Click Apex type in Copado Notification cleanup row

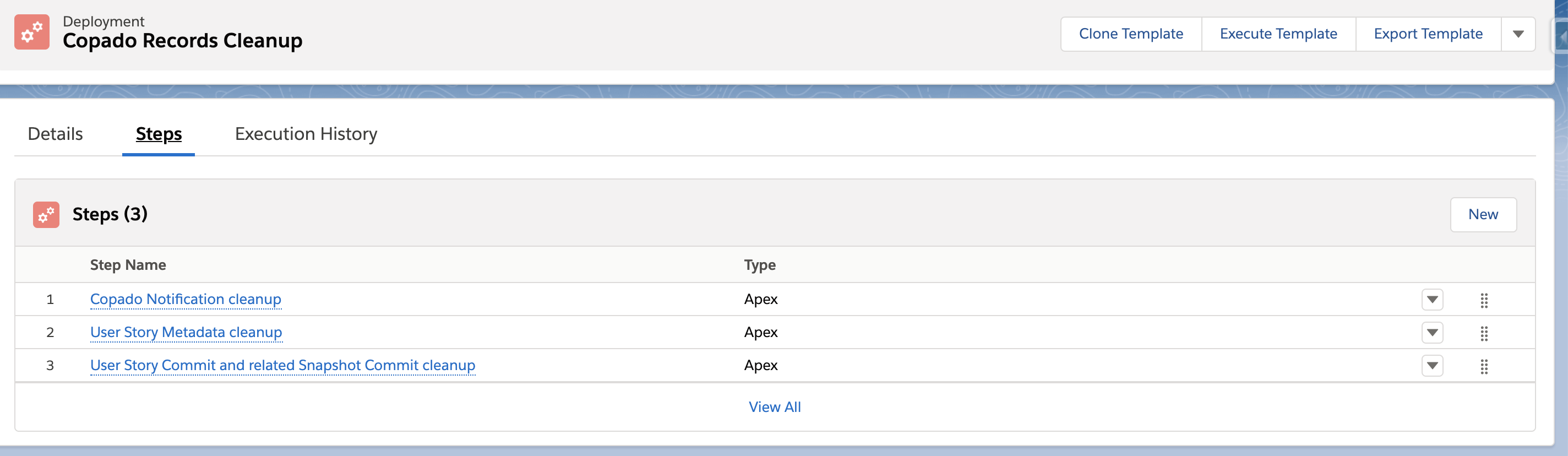761,300
